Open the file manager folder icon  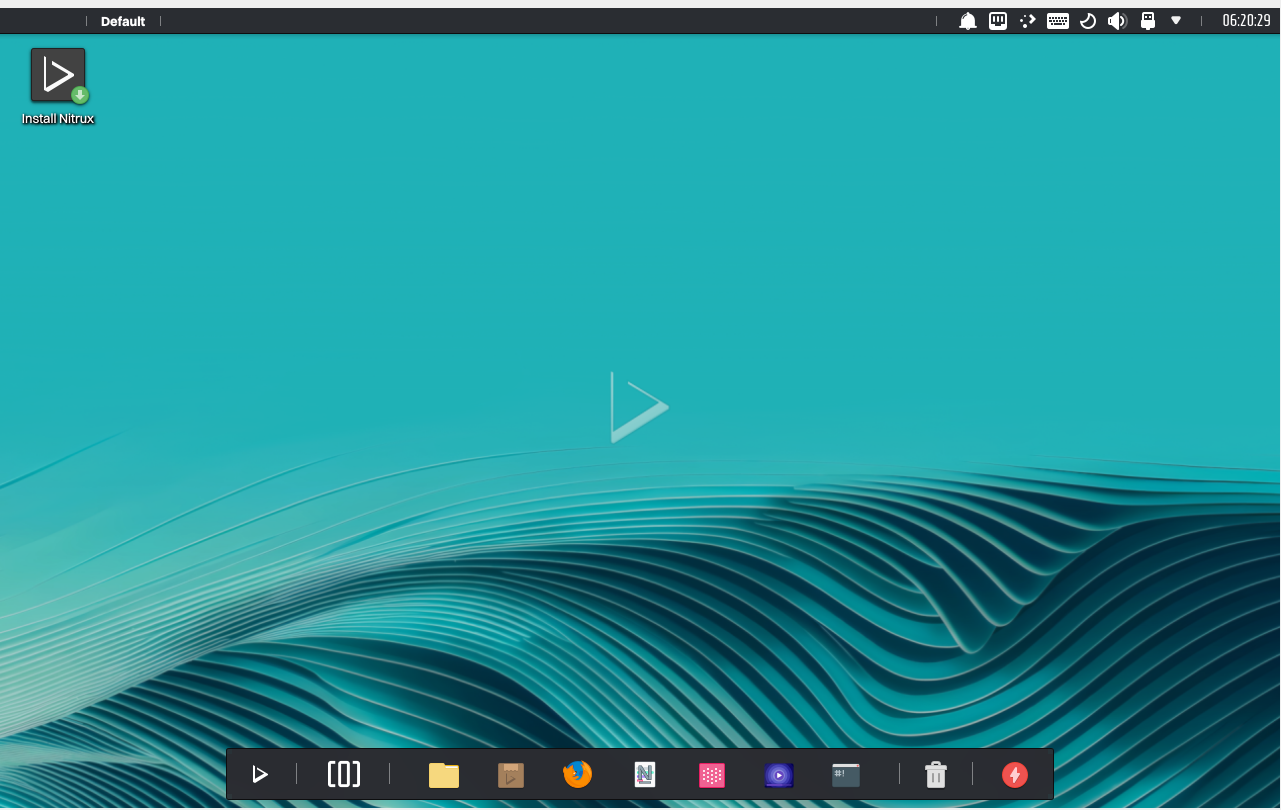[x=444, y=775]
